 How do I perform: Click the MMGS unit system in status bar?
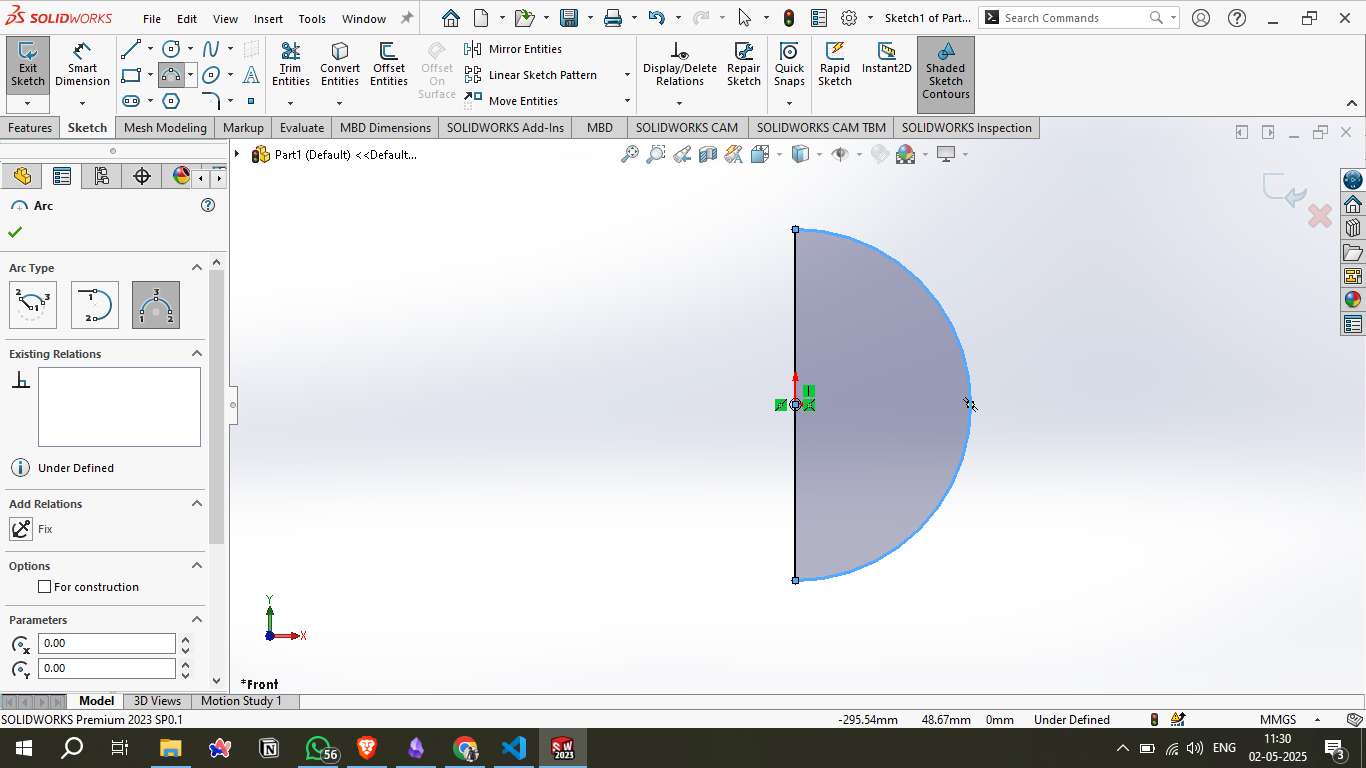point(1278,720)
